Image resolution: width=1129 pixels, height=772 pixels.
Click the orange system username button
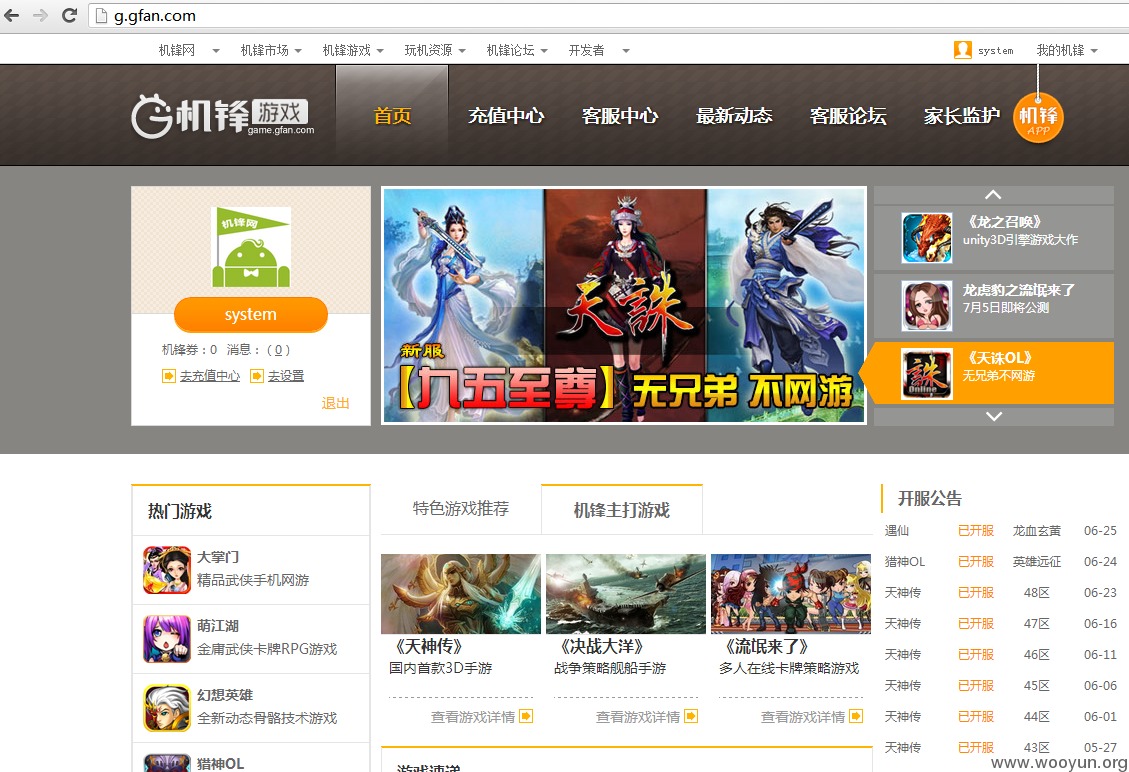(x=251, y=315)
